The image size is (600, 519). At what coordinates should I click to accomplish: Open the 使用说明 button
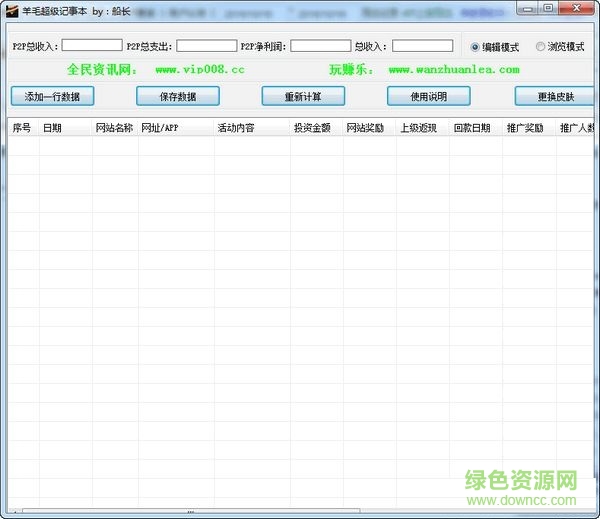click(x=429, y=96)
